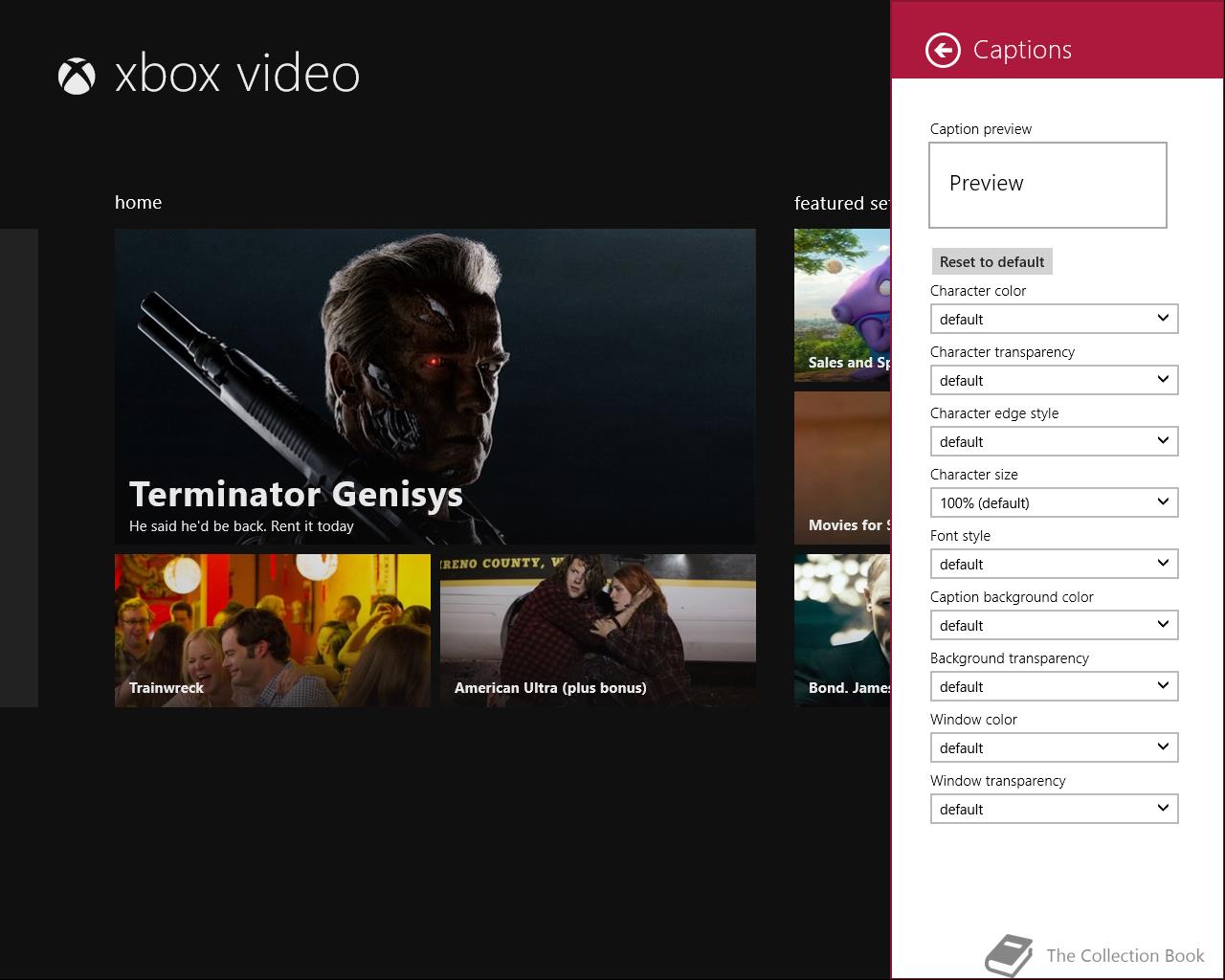Click 'He said he'd be back' subtitle

[241, 525]
